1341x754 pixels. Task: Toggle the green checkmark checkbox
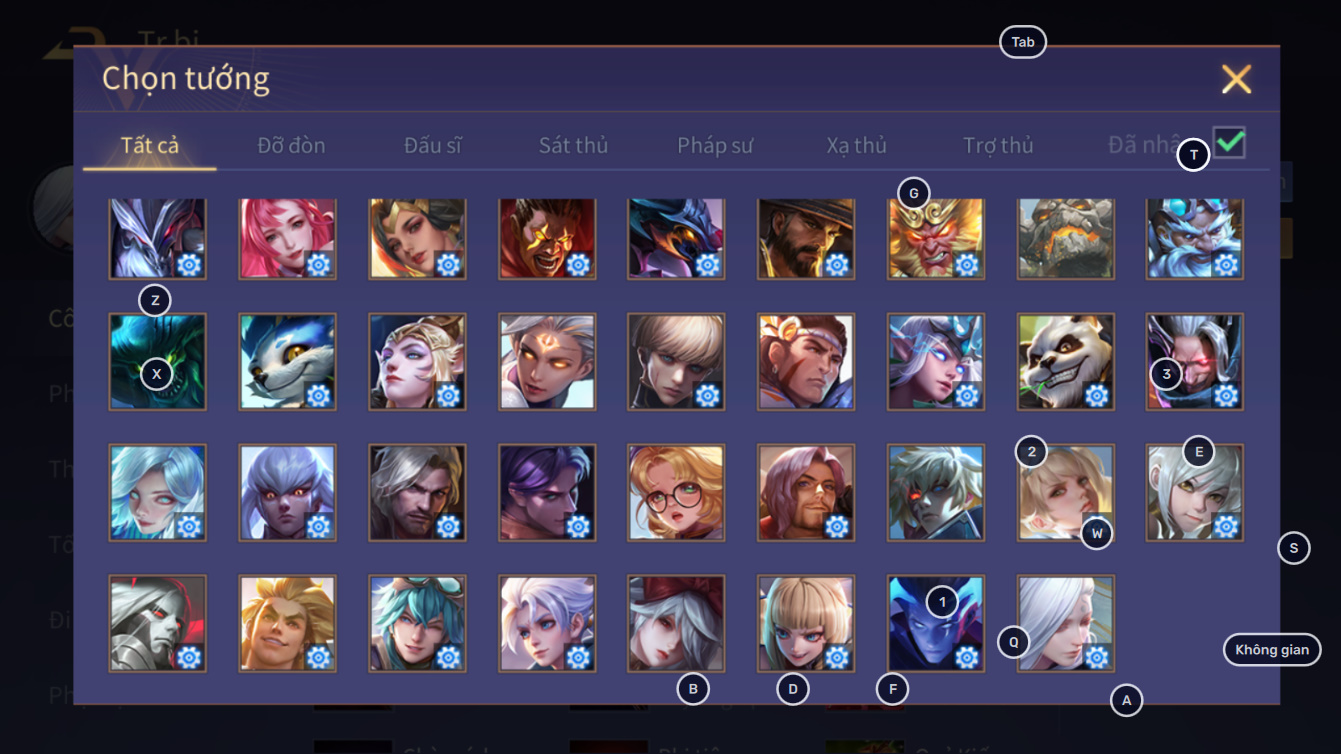1229,142
